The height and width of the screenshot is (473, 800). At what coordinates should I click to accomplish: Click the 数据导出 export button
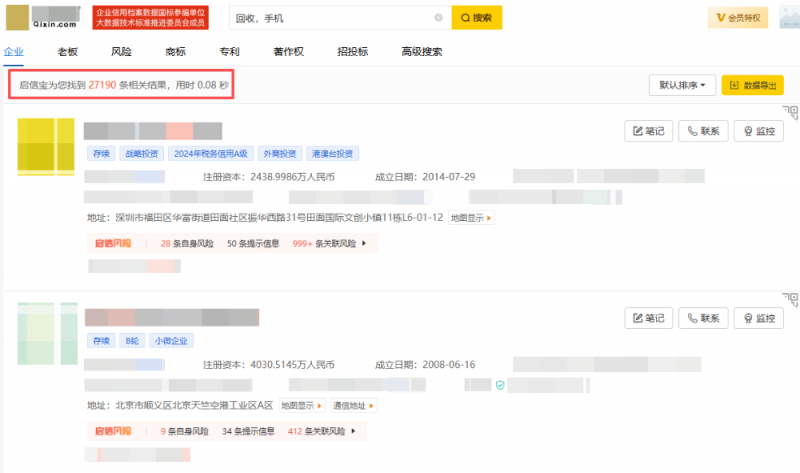(x=752, y=85)
